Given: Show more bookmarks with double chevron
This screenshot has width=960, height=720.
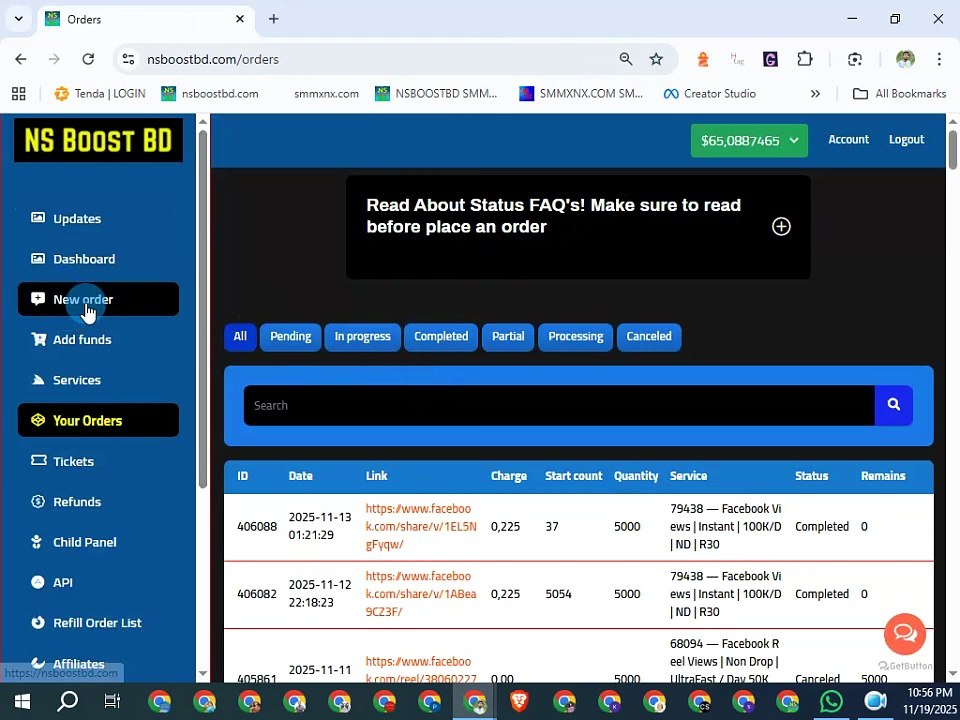Looking at the screenshot, I should point(815,94).
